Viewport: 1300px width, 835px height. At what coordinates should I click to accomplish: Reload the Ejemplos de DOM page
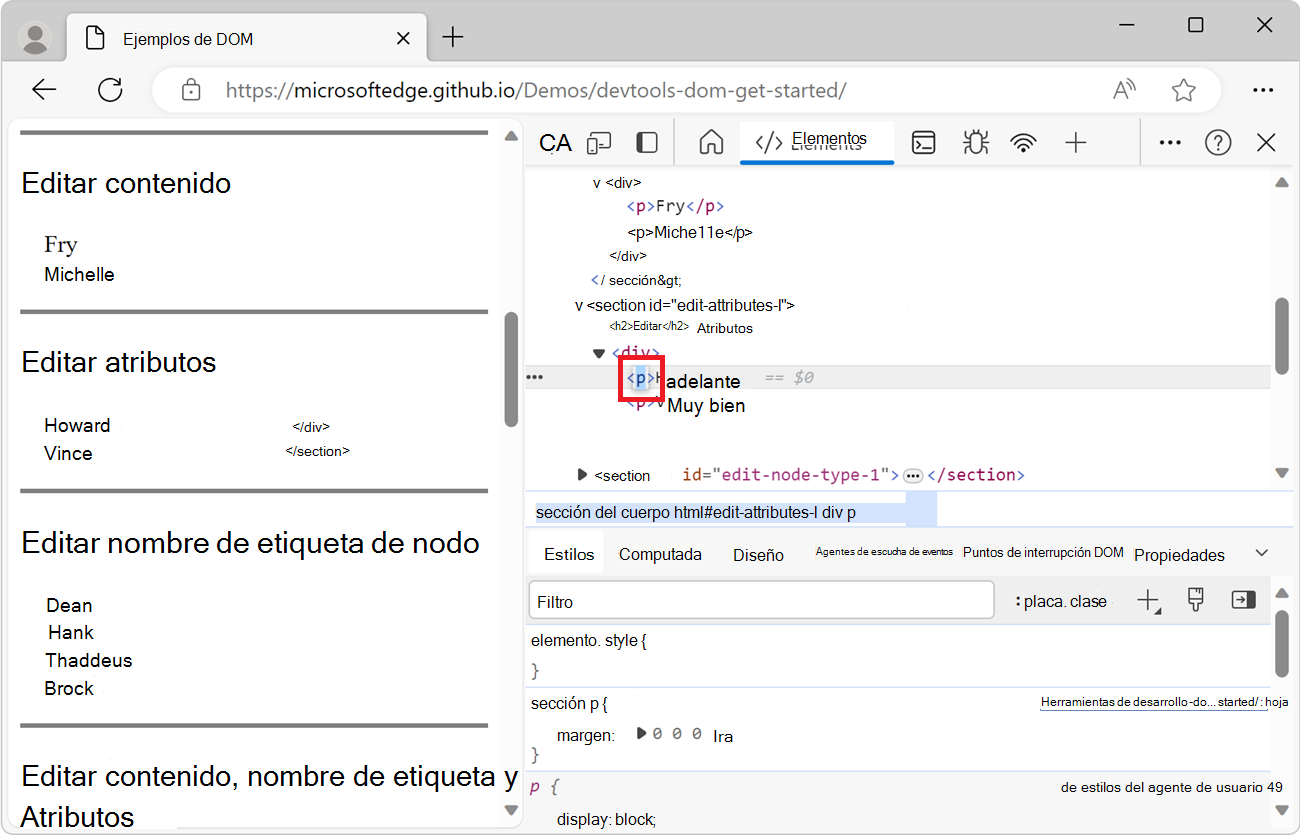[x=110, y=89]
